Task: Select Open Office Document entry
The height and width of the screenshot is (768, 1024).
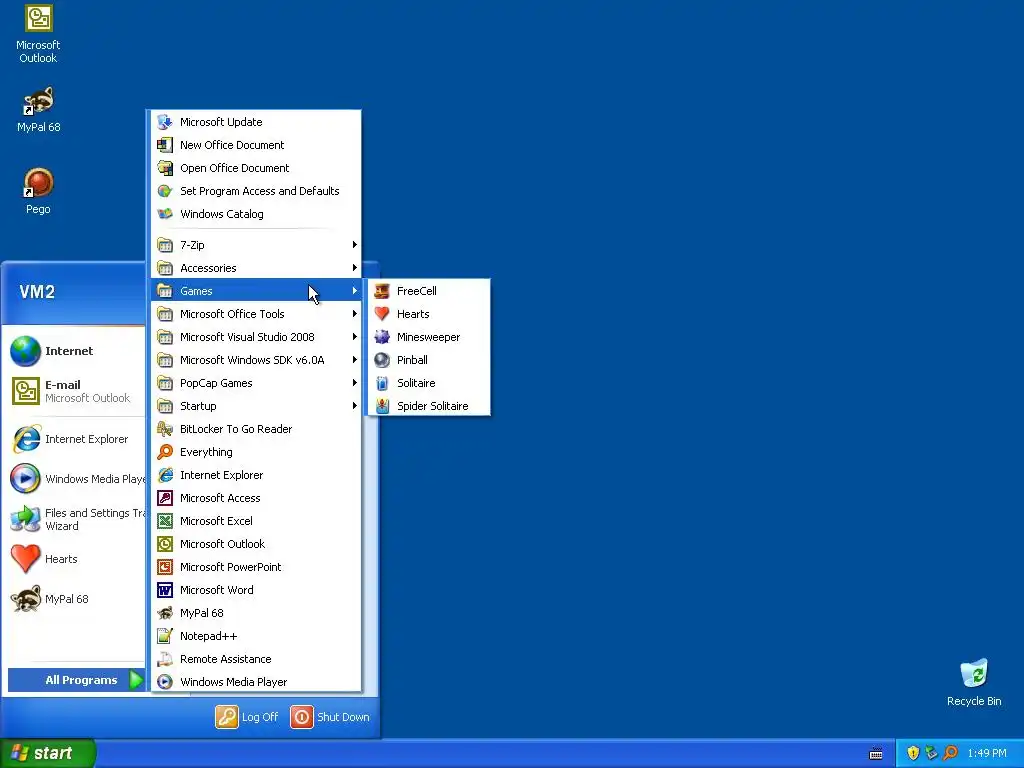Action: click(x=256, y=168)
